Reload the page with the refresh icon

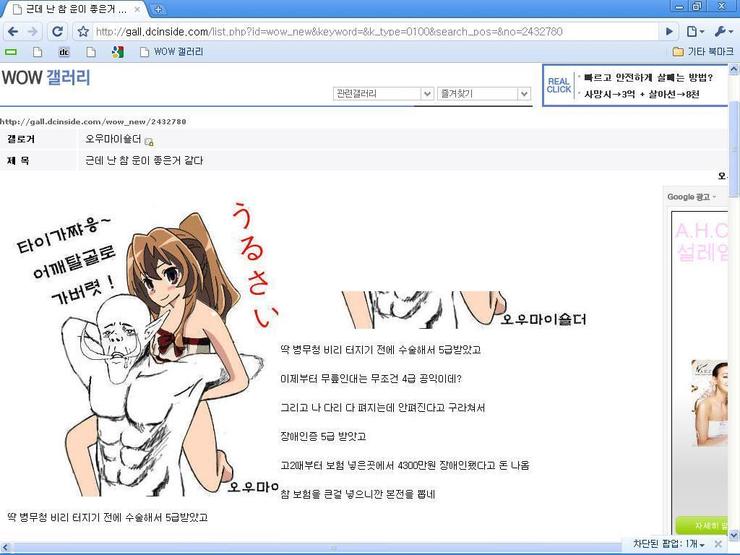point(58,32)
